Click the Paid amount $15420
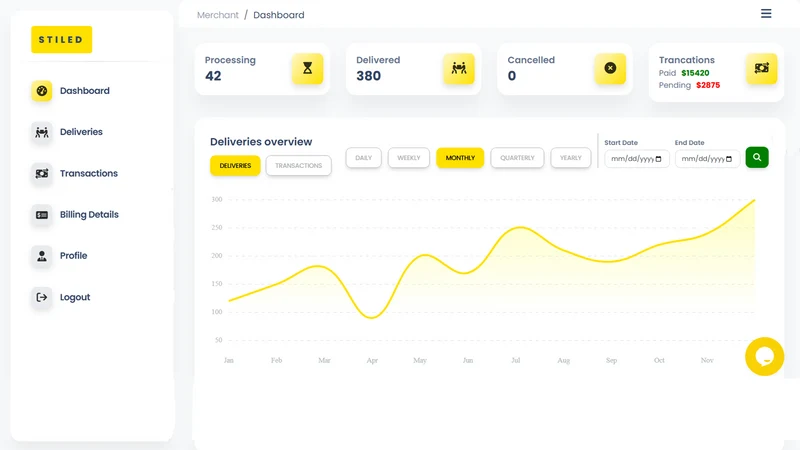Image resolution: width=800 pixels, height=450 pixels. click(695, 73)
